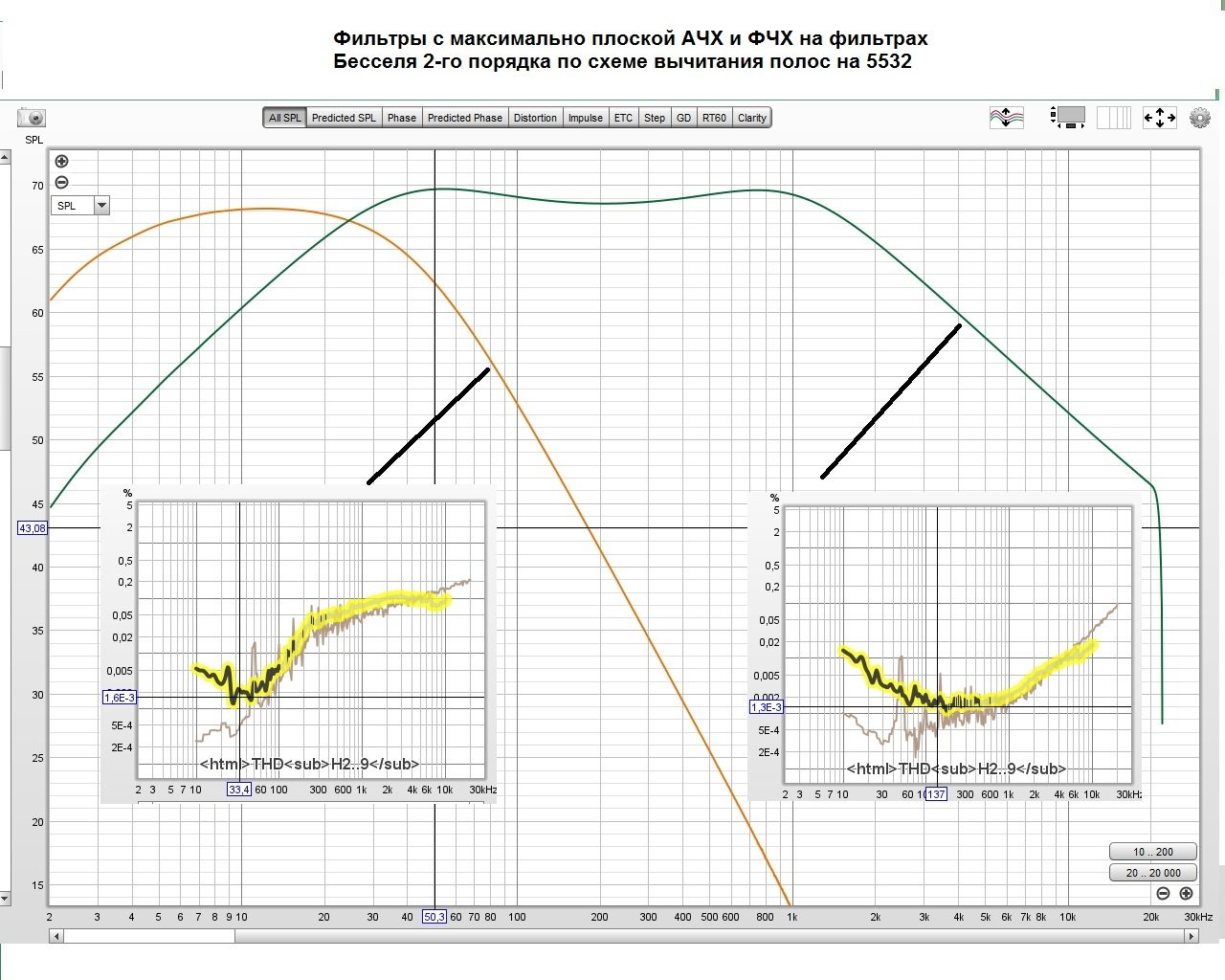Click the overlay traces icon
The height and width of the screenshot is (980, 1225).
[1007, 118]
